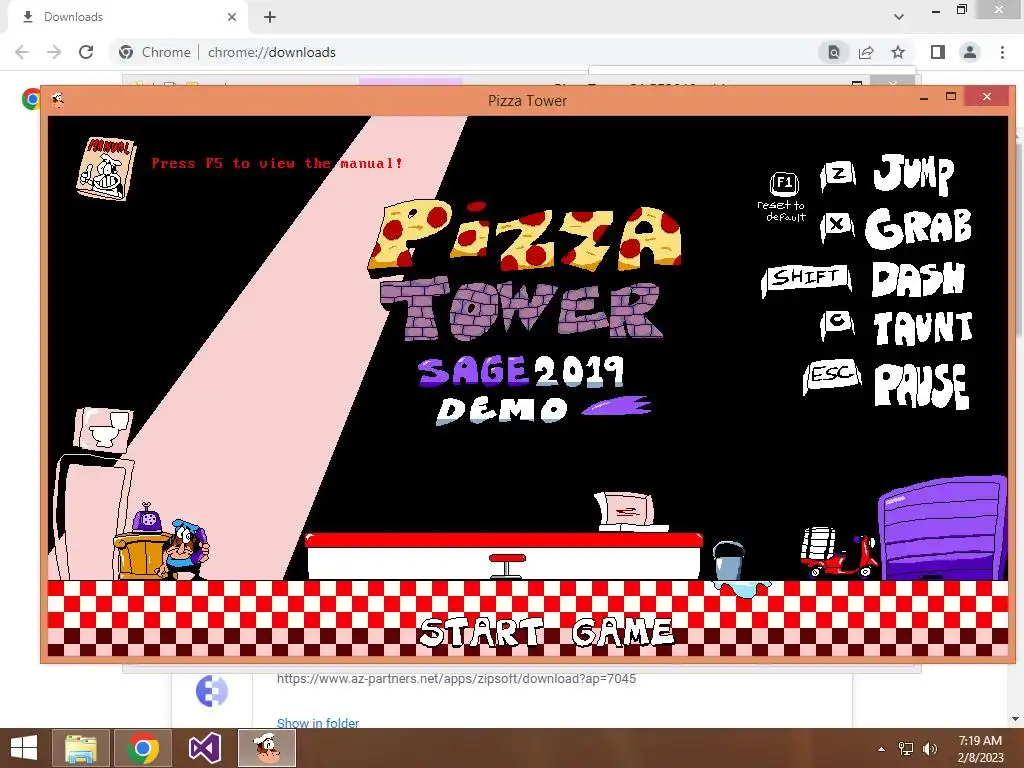Click the Pizza Tower window title bar icon
1024x768 pixels.
tap(57, 100)
